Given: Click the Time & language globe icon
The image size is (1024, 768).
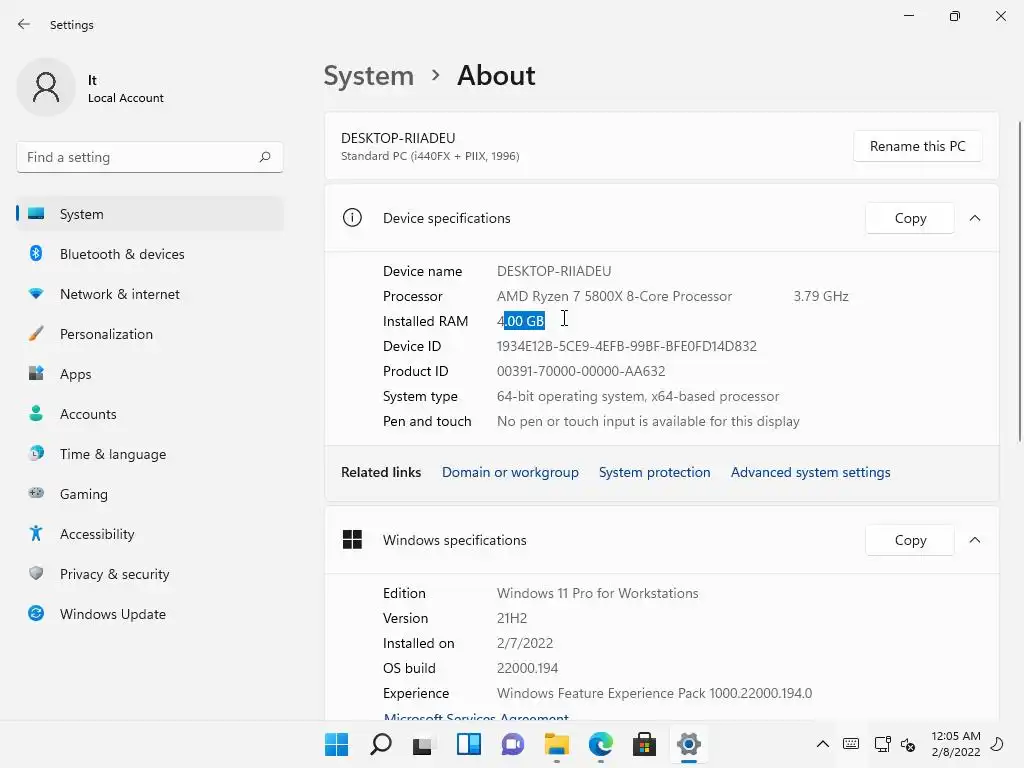Looking at the screenshot, I should tap(36, 453).
